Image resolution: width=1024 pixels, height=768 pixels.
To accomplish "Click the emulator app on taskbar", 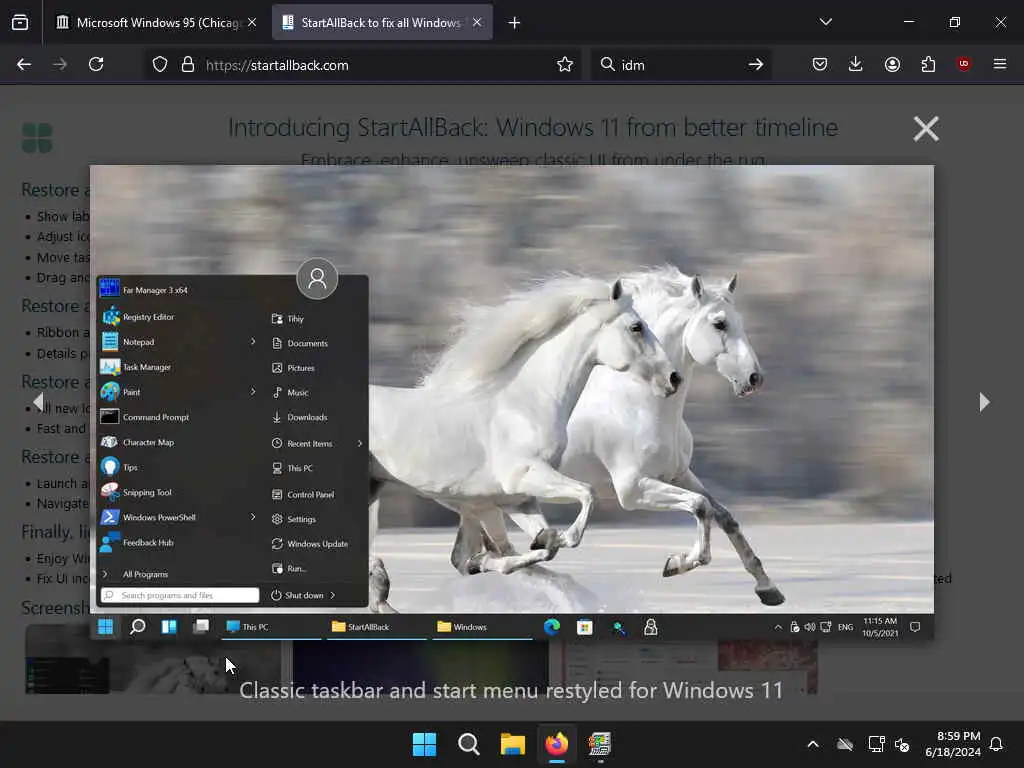I will coord(600,744).
